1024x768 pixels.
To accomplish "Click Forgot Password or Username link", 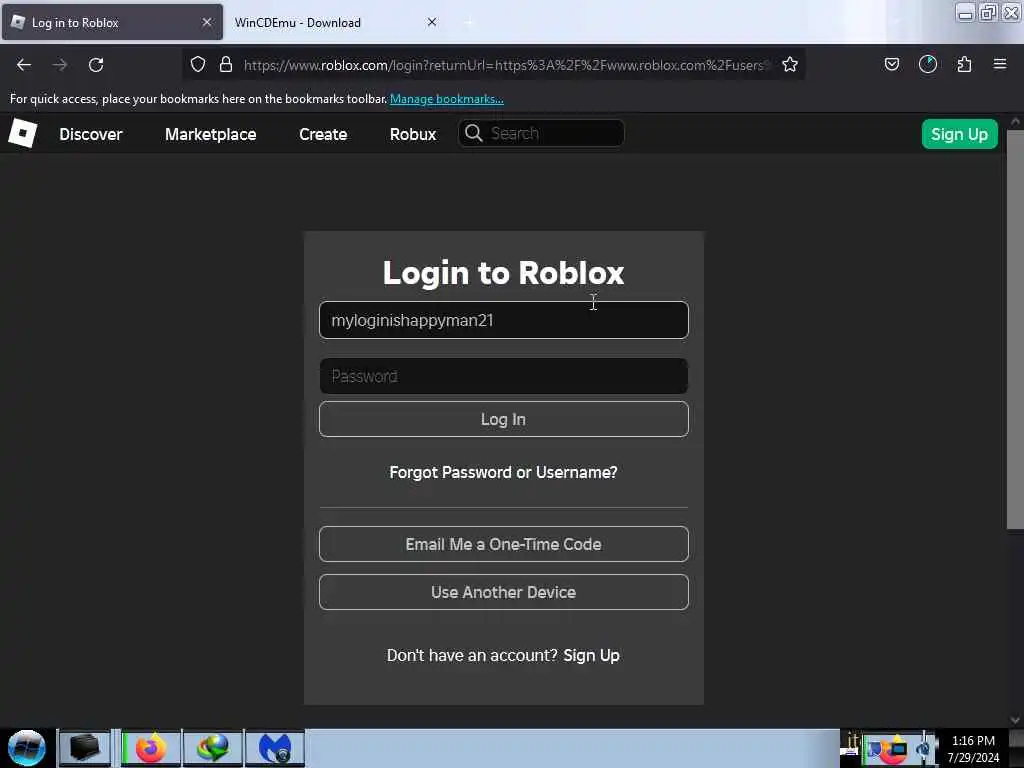I will (x=504, y=472).
